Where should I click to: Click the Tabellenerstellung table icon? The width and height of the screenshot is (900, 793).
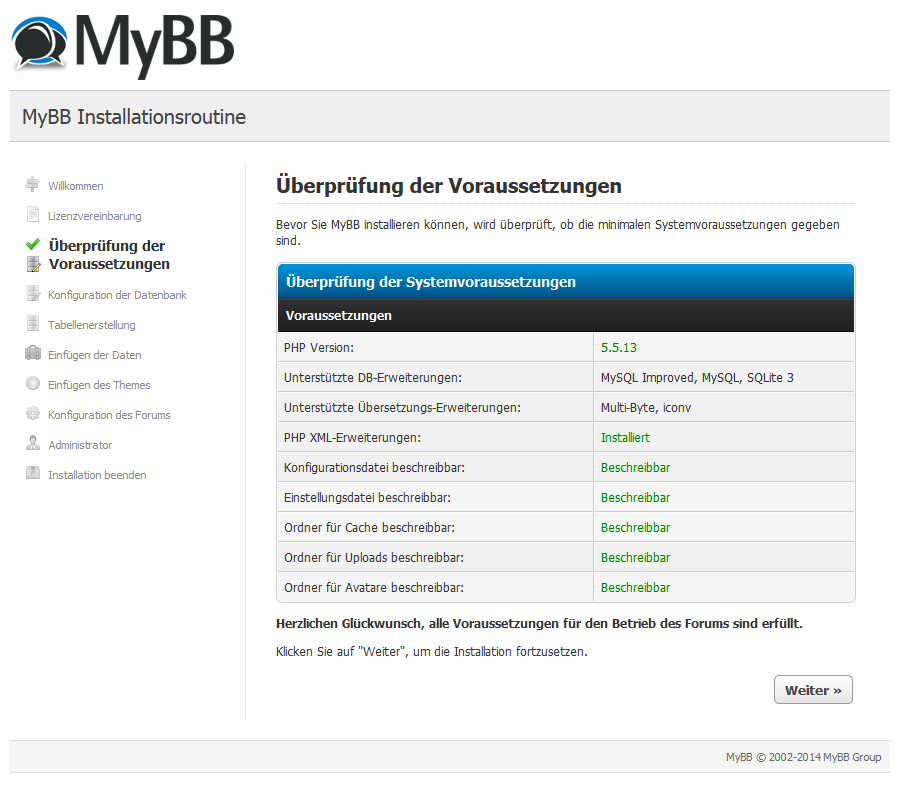(33, 323)
